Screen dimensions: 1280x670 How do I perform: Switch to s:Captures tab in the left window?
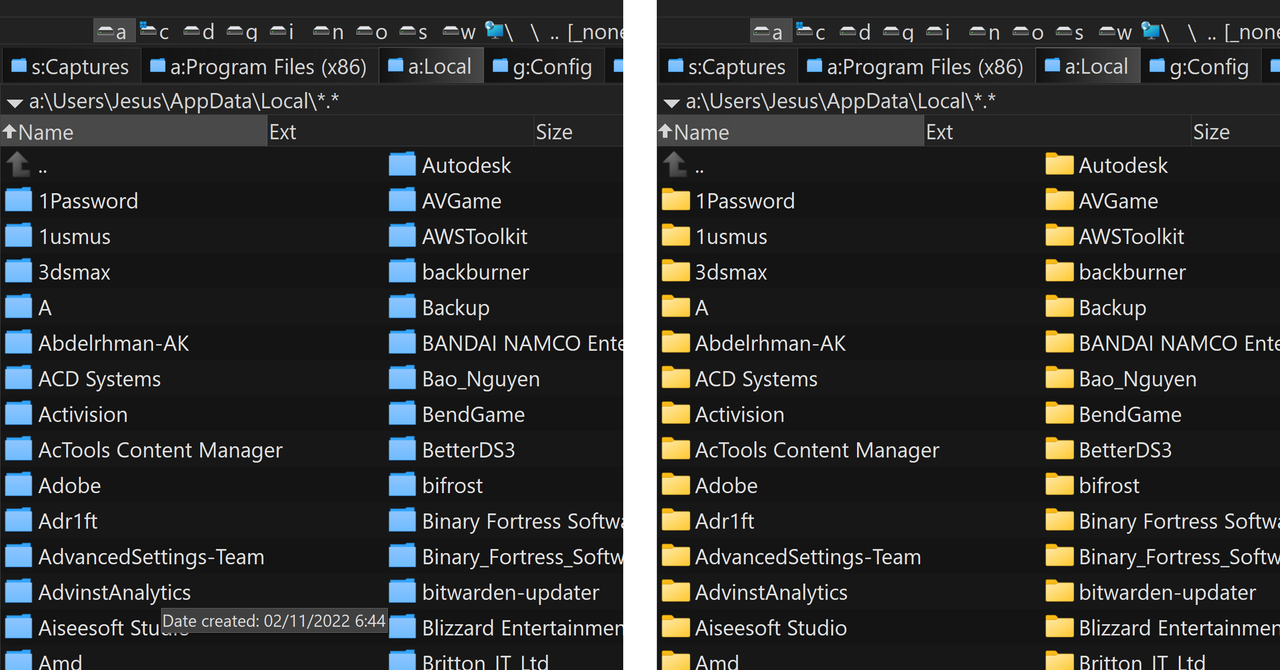(x=70, y=67)
